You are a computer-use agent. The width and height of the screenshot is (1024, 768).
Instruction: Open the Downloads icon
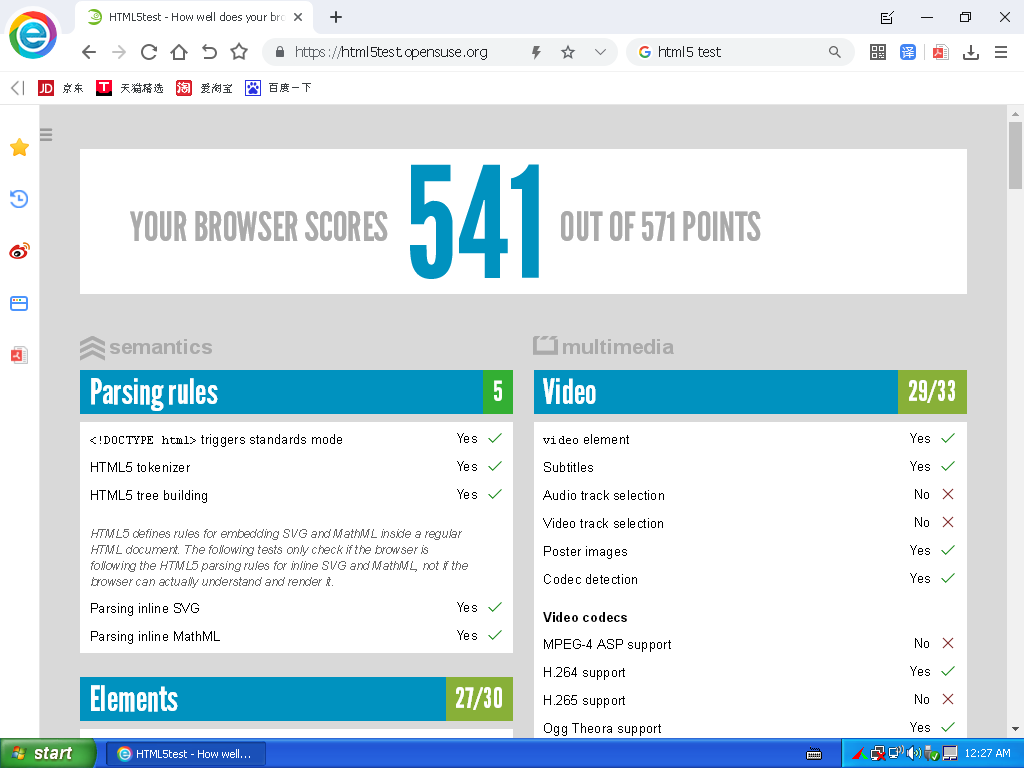(x=971, y=51)
